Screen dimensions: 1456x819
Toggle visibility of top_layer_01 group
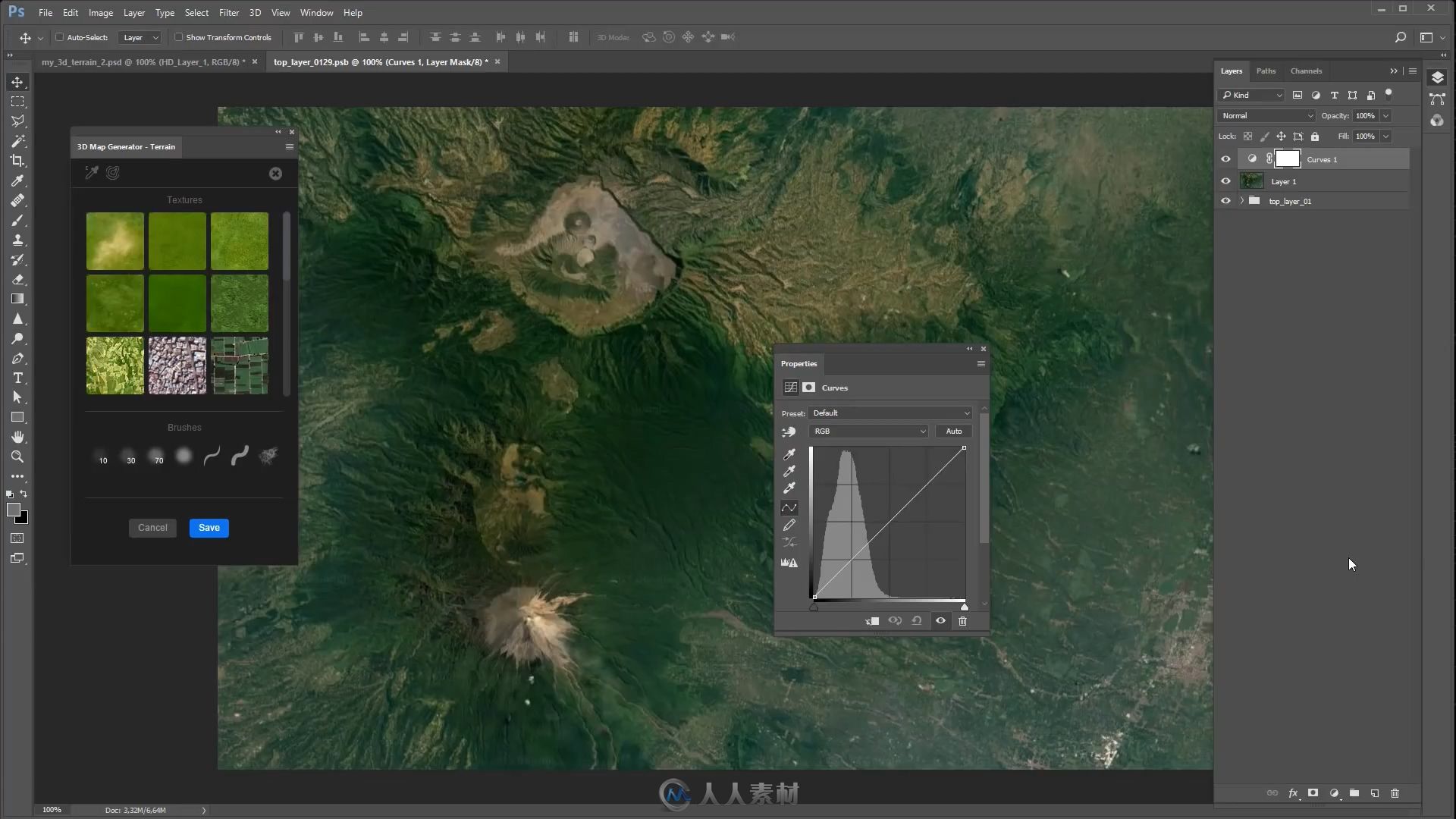(1224, 201)
